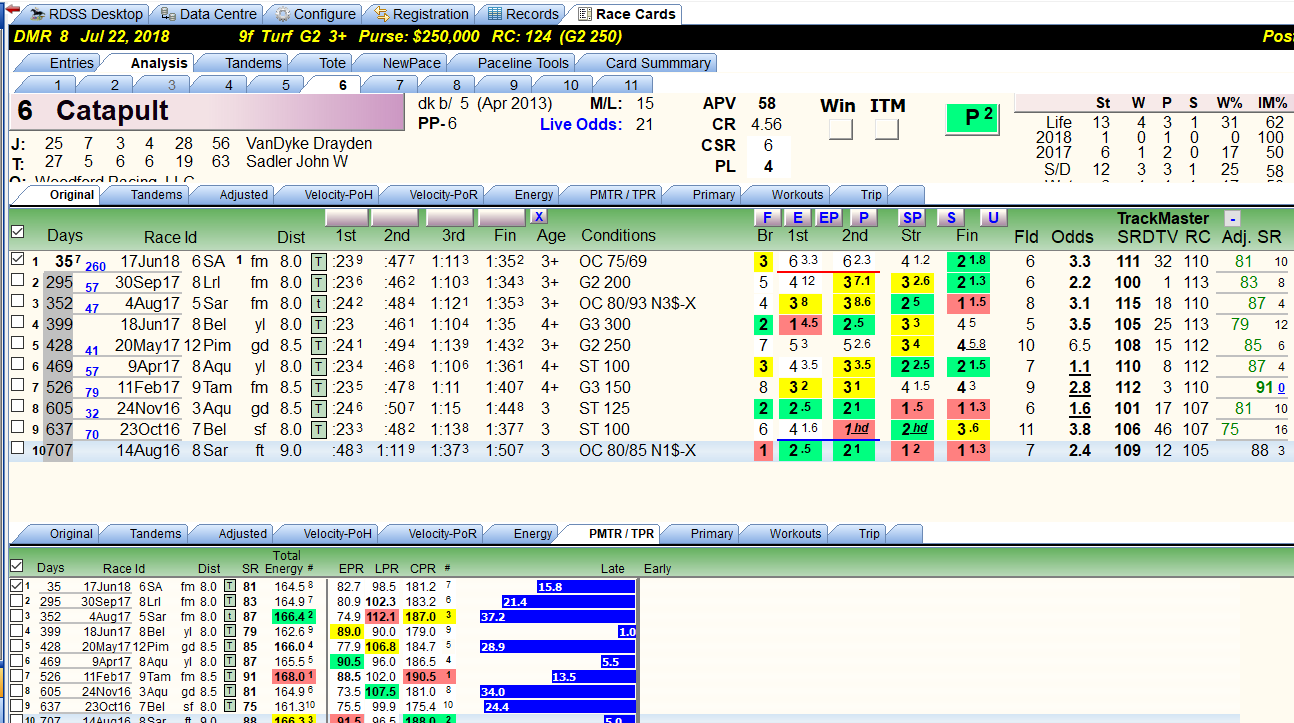Tick the Win checkbox

[840, 129]
